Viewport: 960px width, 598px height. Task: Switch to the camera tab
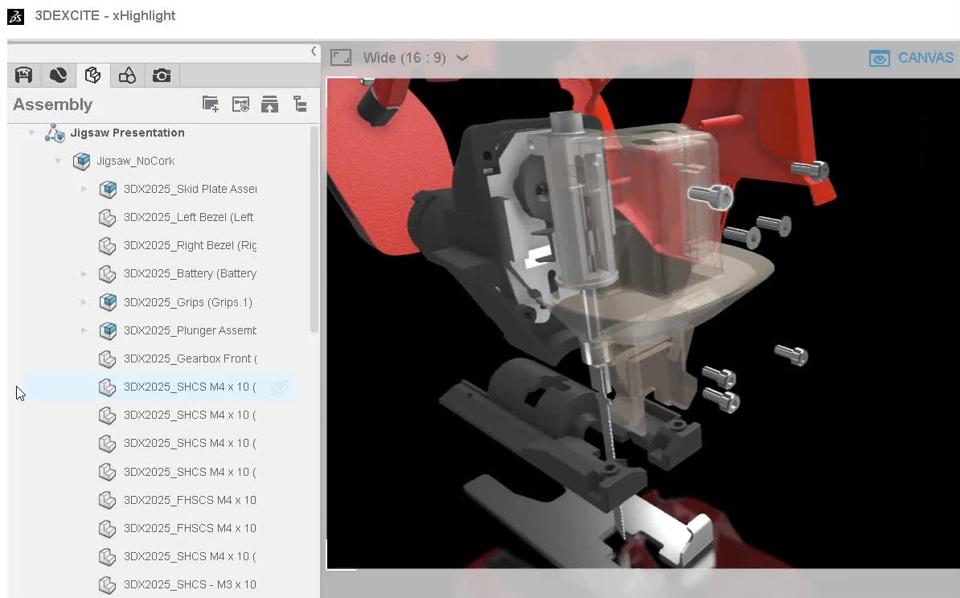point(162,75)
